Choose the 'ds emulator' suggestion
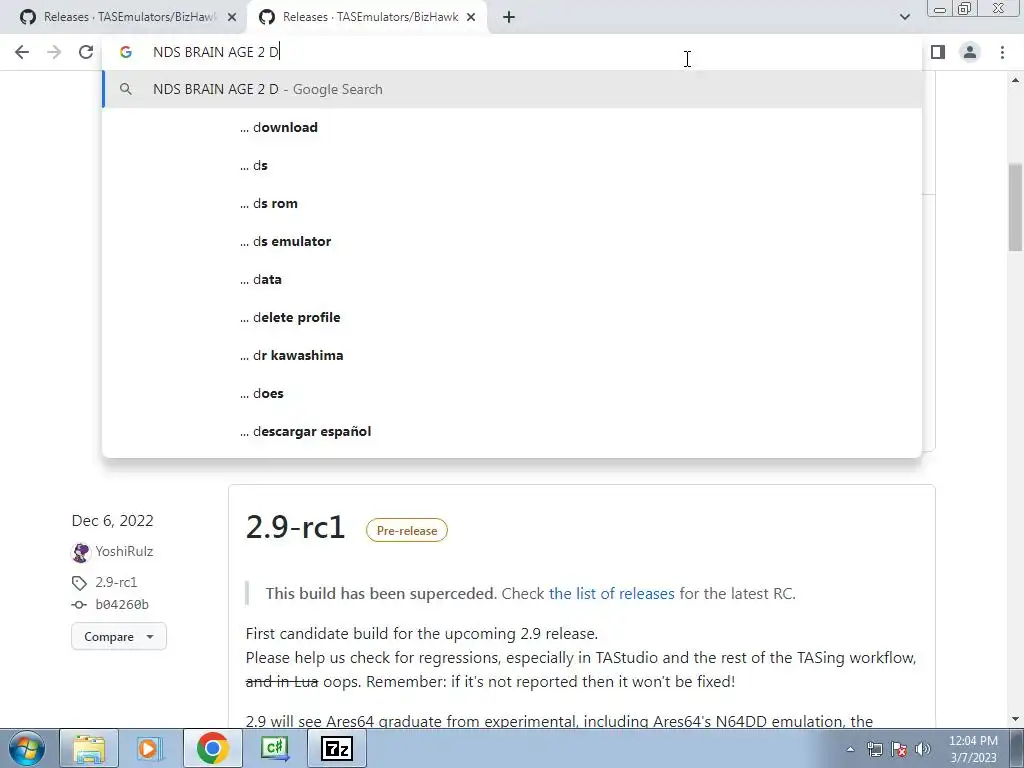Screen dimensions: 1024x768 (513, 241)
